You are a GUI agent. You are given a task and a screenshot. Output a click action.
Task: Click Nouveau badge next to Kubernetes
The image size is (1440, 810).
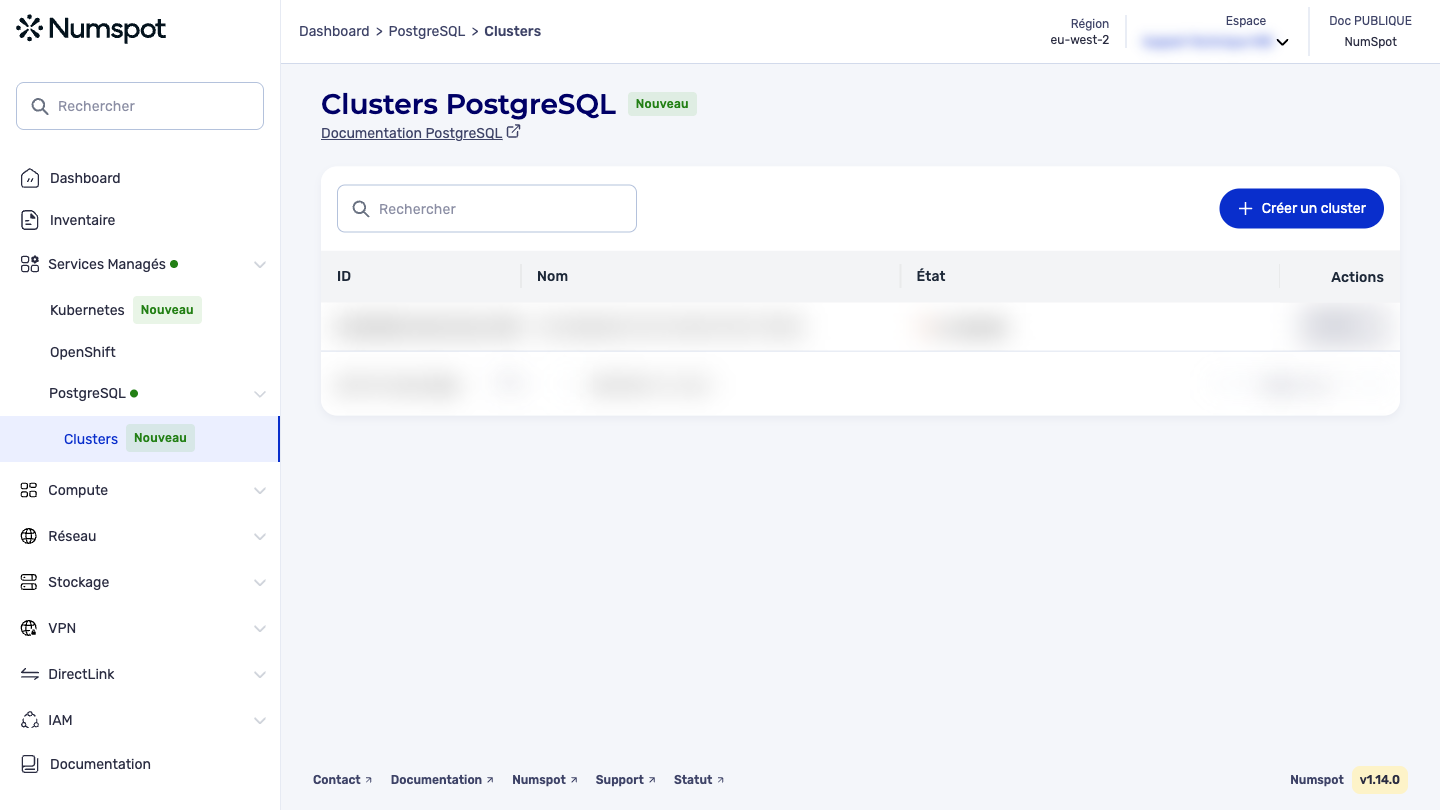[x=167, y=310]
